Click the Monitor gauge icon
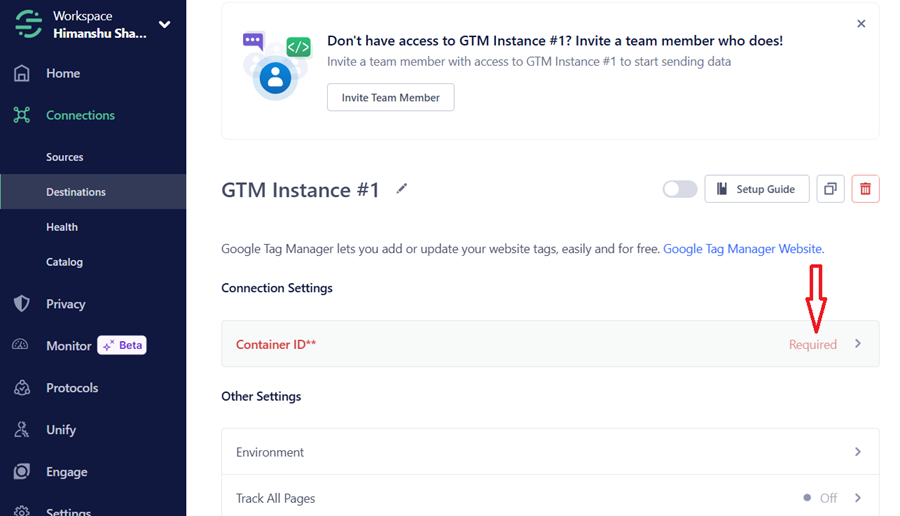The height and width of the screenshot is (516, 900). (20, 345)
